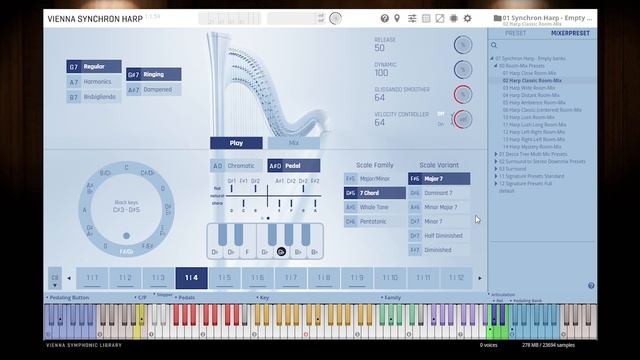Image resolution: width=640 pixels, height=360 pixels.
Task: Click the Velocity Controller knob
Action: pos(463,119)
